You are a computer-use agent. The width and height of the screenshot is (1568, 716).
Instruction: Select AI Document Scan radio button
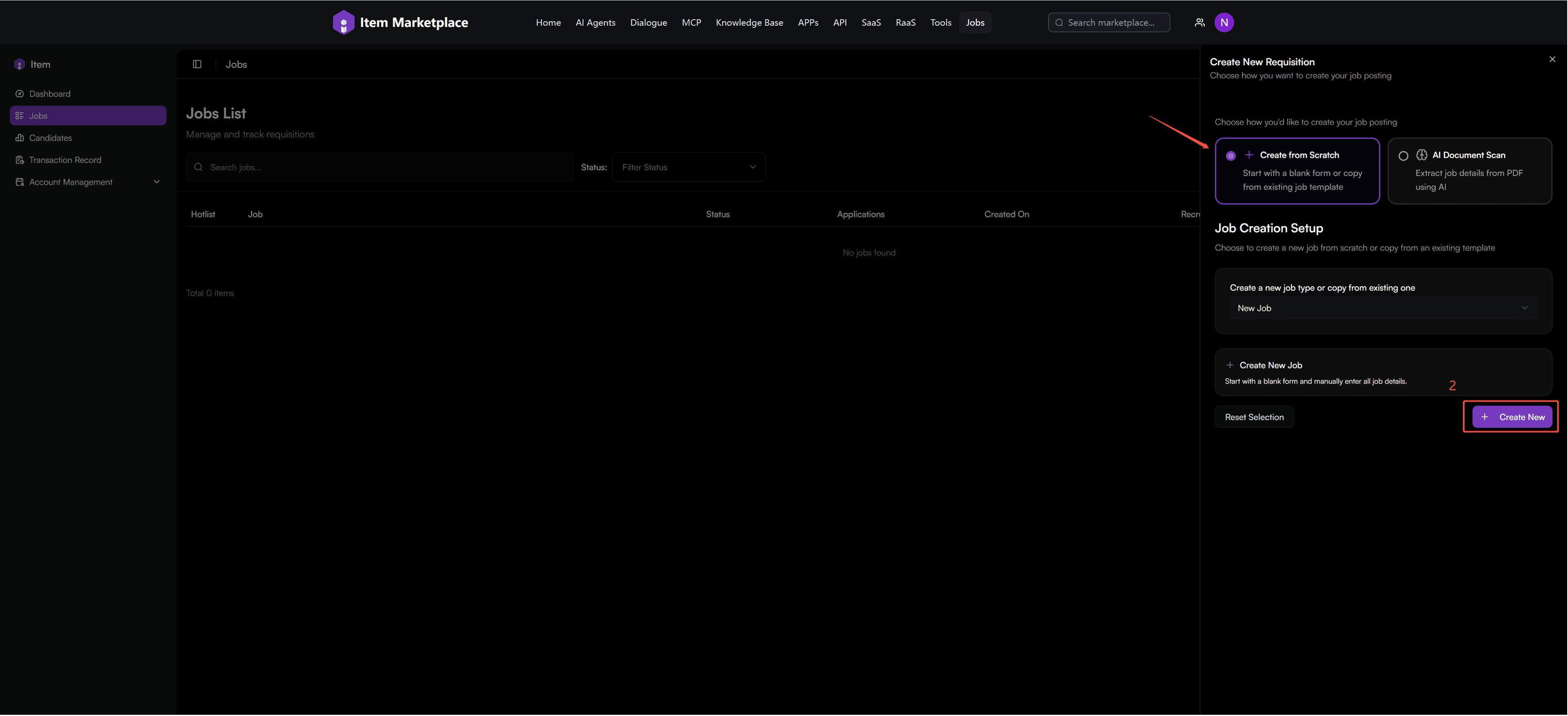[x=1403, y=156]
